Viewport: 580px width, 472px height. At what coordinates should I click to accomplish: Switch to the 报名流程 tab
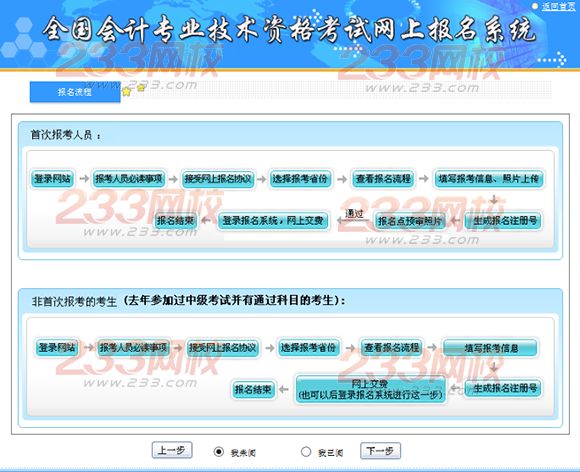point(75,92)
